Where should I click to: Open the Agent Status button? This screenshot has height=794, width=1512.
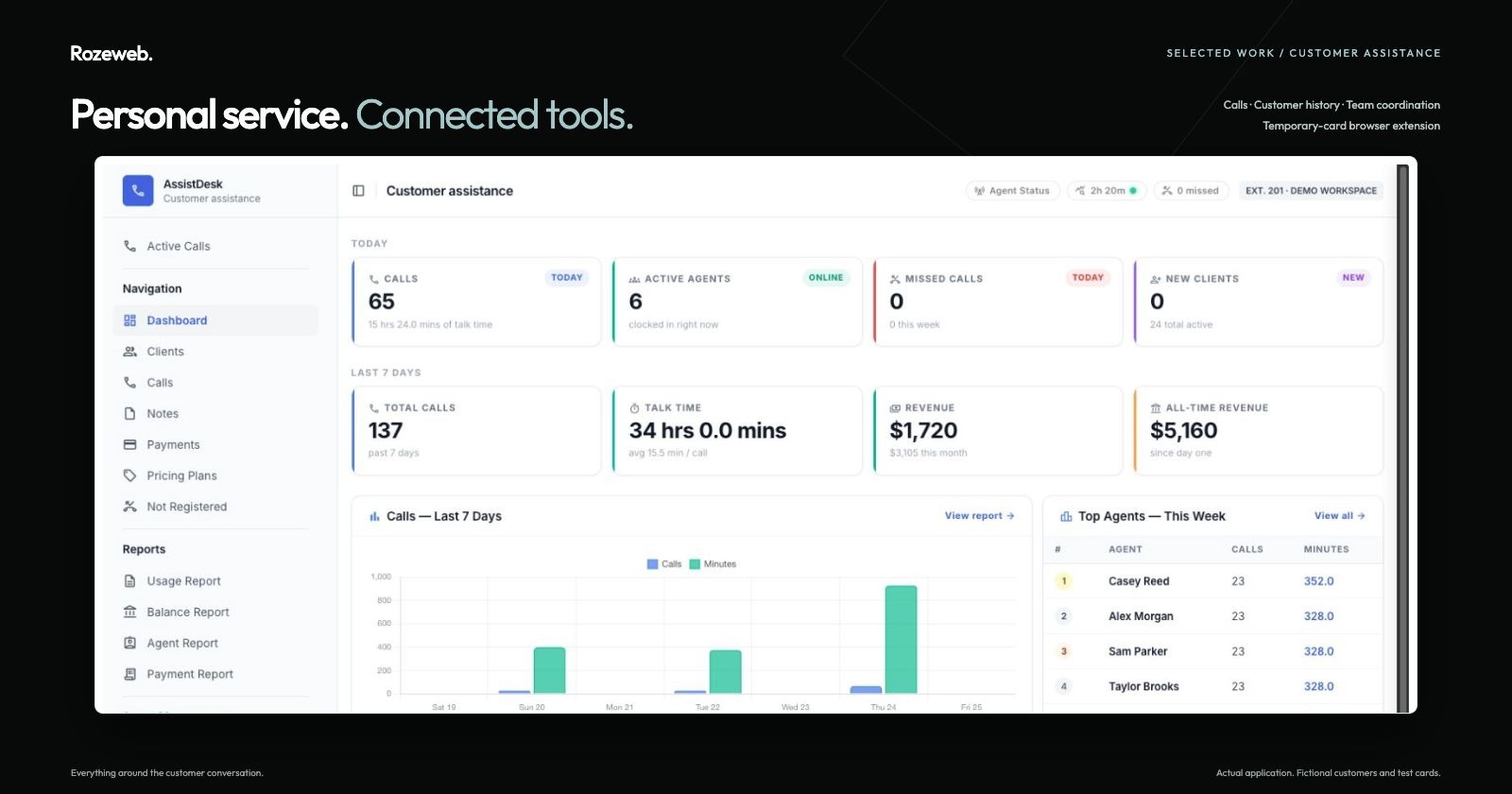click(x=1013, y=191)
